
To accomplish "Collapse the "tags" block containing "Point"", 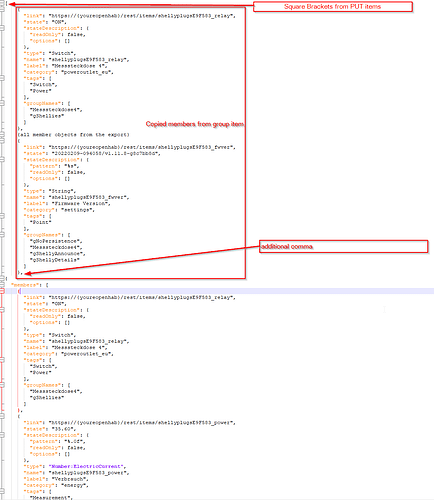I will (2, 216).
